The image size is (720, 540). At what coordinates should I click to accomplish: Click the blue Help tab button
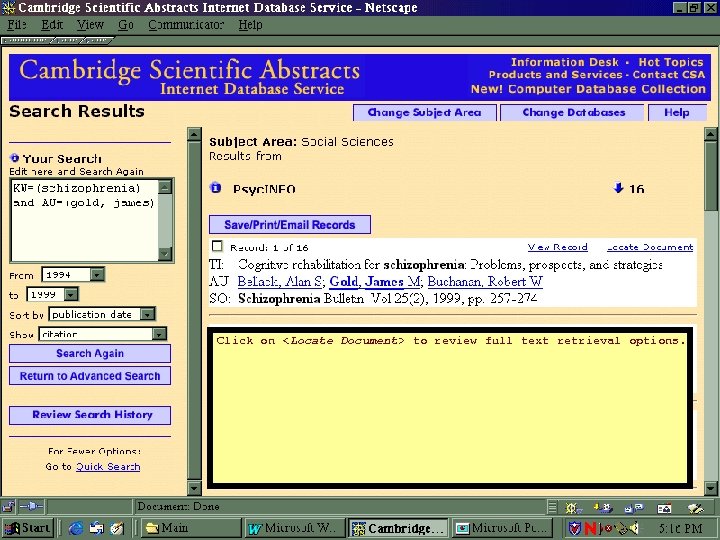pyautogui.click(x=677, y=112)
